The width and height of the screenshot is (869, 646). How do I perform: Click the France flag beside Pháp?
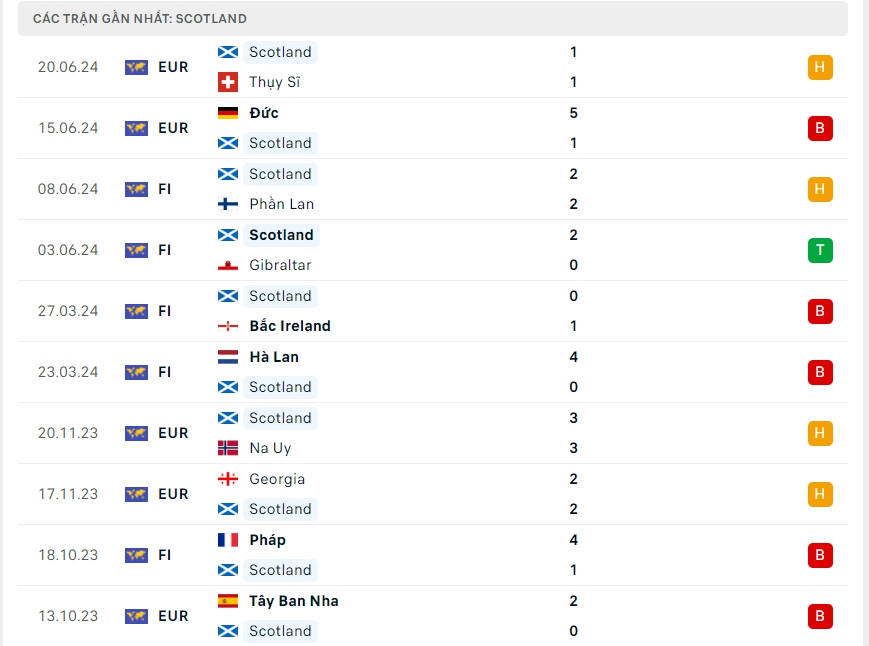pos(228,540)
